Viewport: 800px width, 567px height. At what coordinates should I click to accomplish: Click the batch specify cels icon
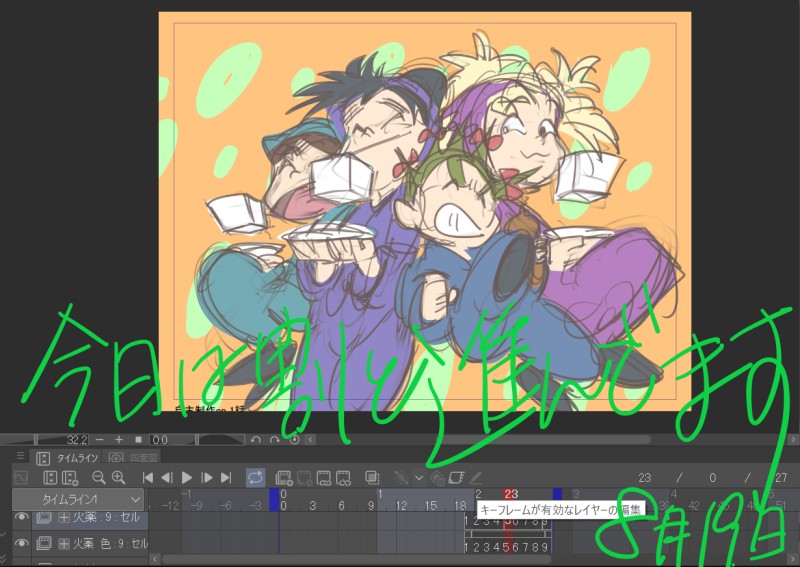343,478
